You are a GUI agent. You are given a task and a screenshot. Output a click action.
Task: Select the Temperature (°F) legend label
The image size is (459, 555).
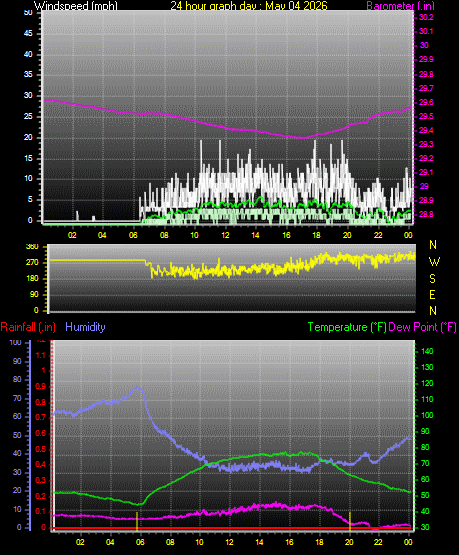347,327
